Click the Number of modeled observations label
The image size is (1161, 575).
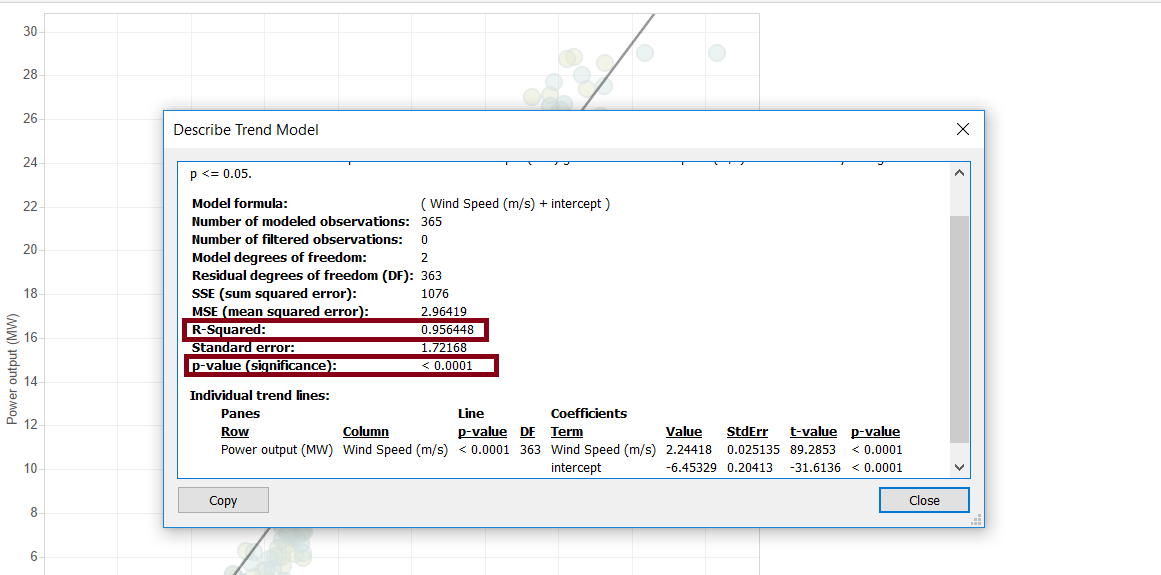[301, 221]
